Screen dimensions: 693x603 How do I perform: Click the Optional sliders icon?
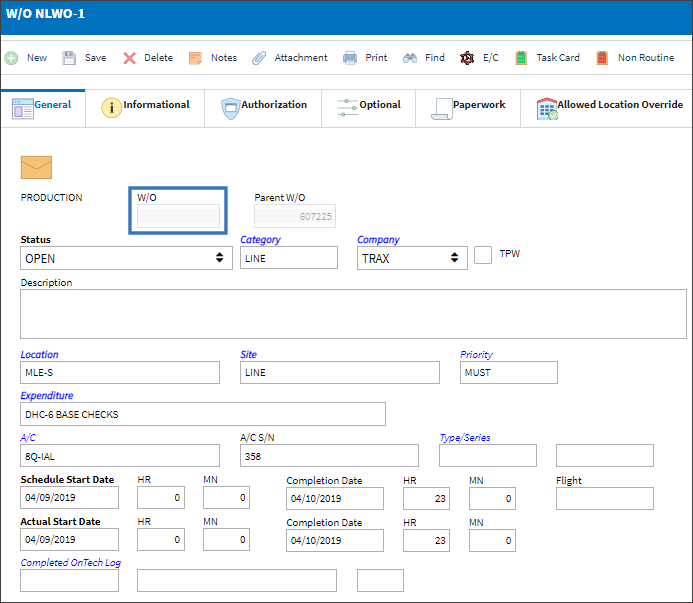coord(347,107)
